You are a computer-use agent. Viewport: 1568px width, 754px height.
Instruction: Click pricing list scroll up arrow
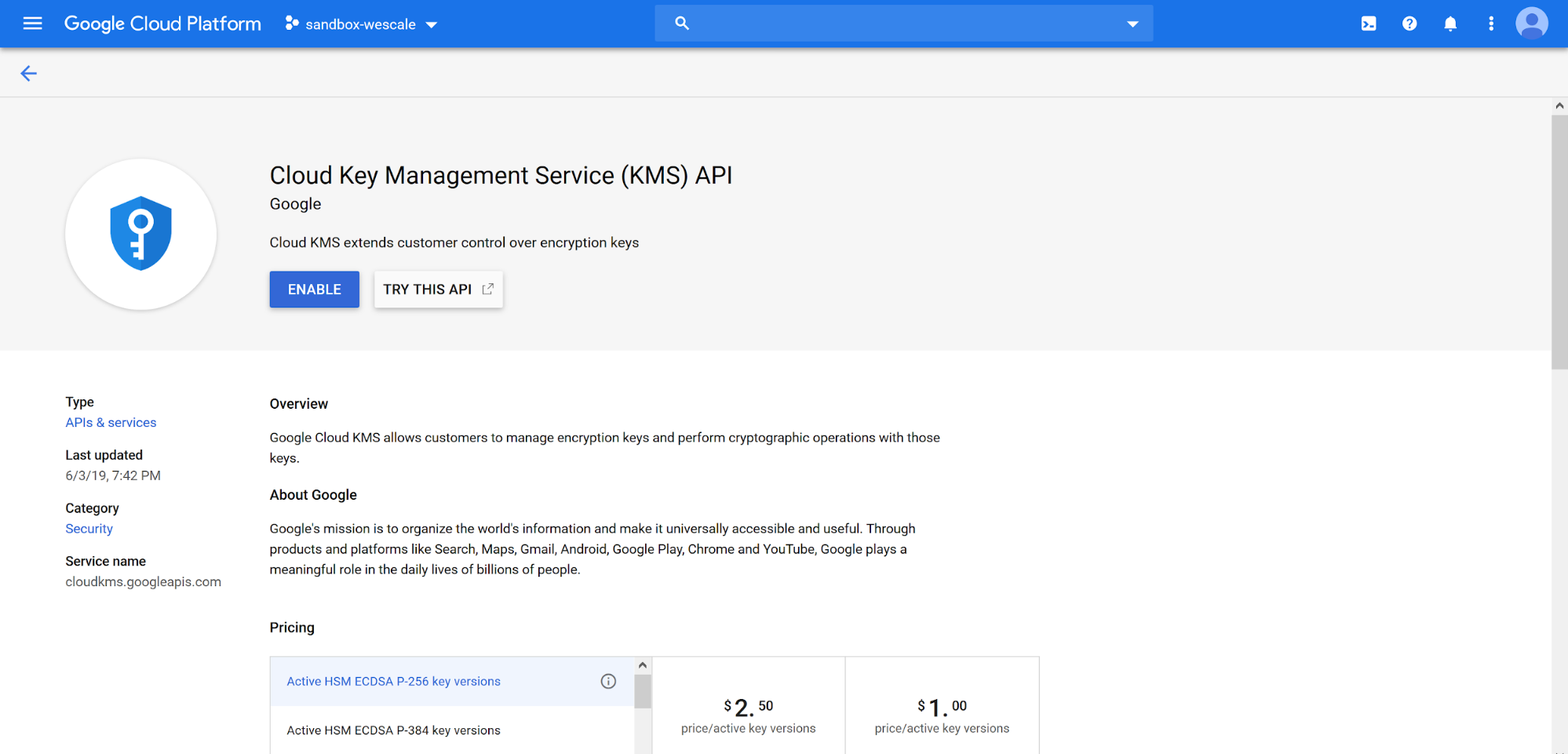click(x=643, y=665)
